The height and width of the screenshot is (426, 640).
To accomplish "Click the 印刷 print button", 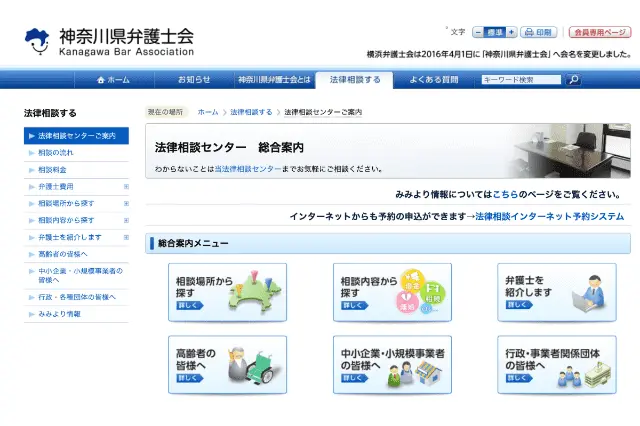I will (538, 32).
